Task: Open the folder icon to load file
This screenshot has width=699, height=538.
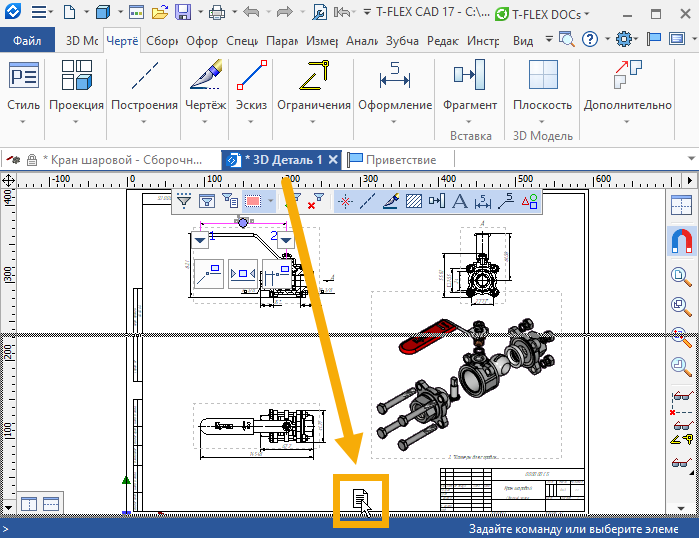Action: 159,12
